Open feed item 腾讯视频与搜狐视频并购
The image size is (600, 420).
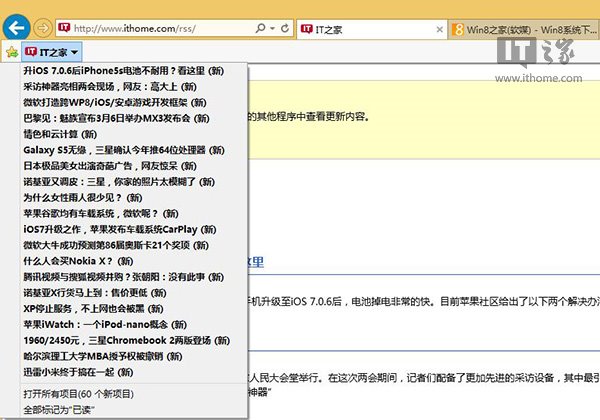point(134,277)
